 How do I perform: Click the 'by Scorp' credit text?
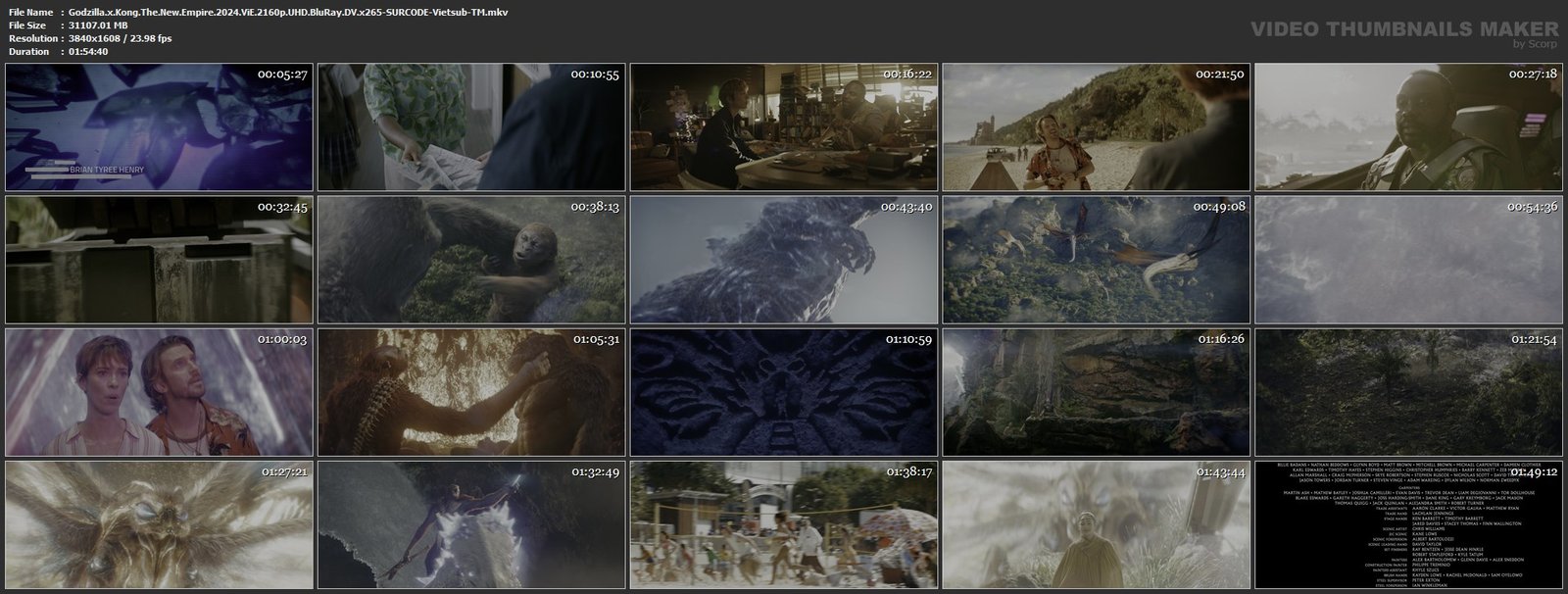pyautogui.click(x=1536, y=44)
